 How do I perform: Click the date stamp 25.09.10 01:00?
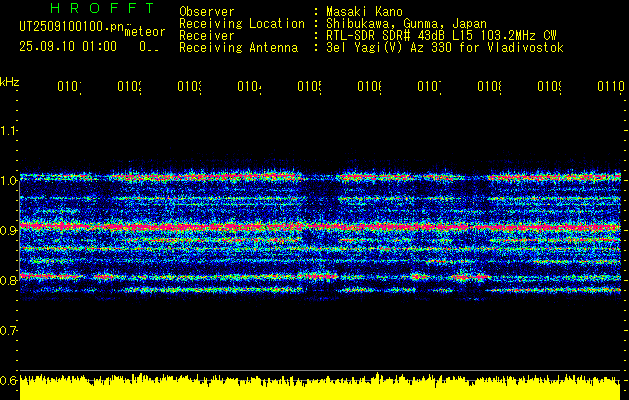pyautogui.click(x=68, y=47)
